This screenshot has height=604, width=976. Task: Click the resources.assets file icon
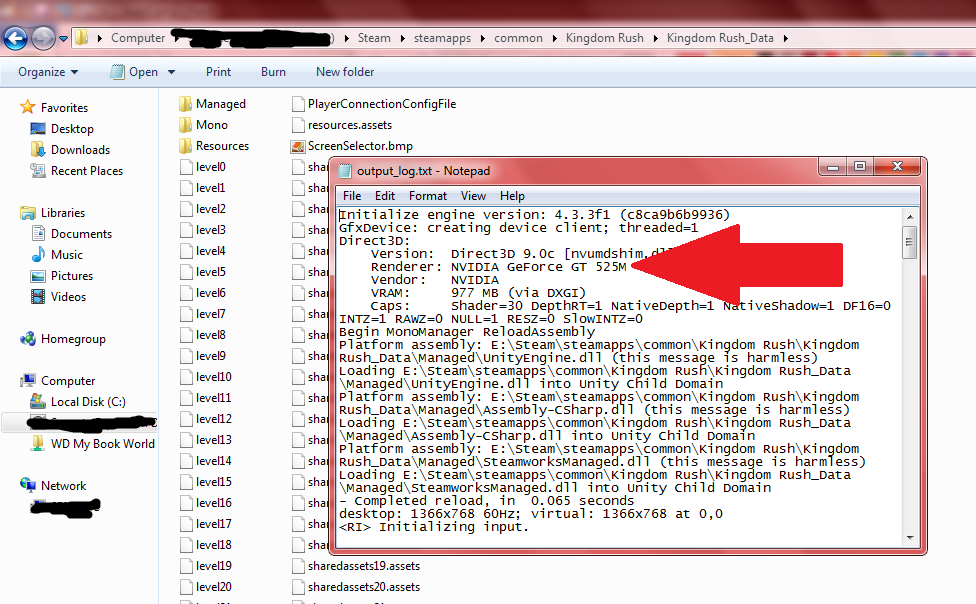click(298, 125)
